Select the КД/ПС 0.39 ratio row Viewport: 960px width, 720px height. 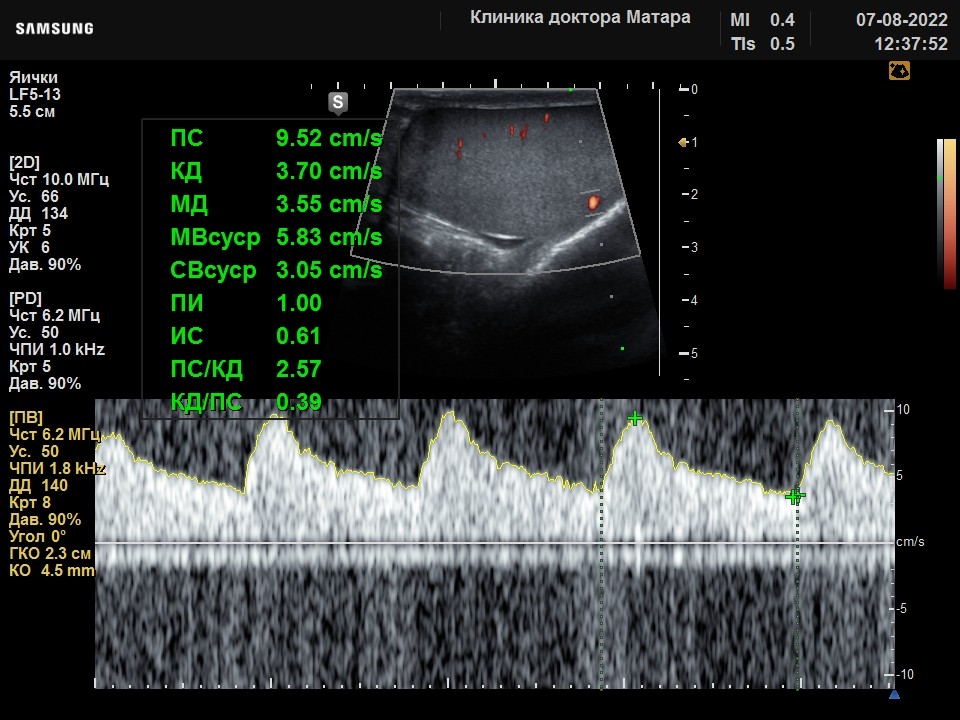coord(246,402)
